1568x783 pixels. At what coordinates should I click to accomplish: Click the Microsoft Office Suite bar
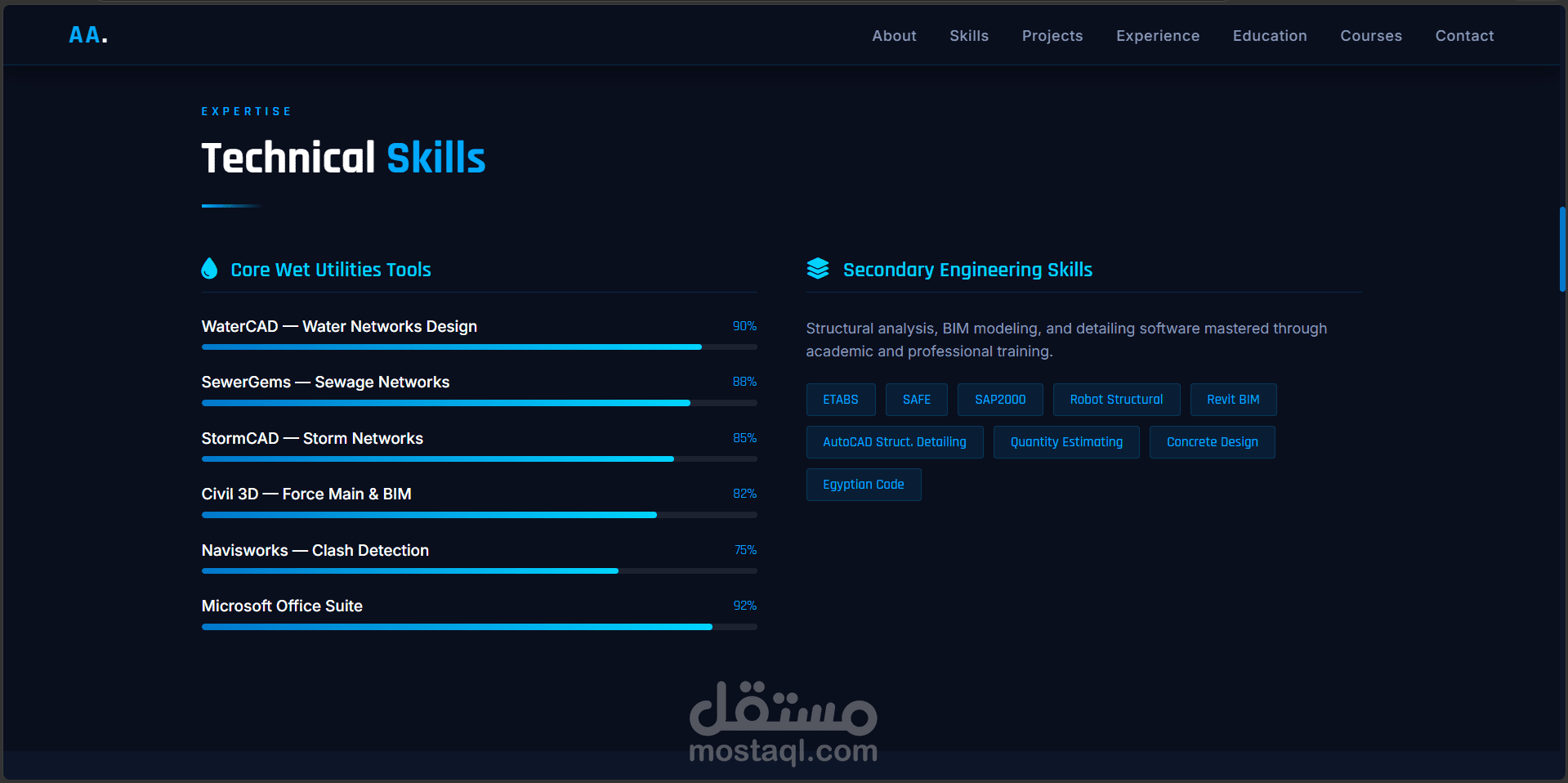[x=480, y=627]
